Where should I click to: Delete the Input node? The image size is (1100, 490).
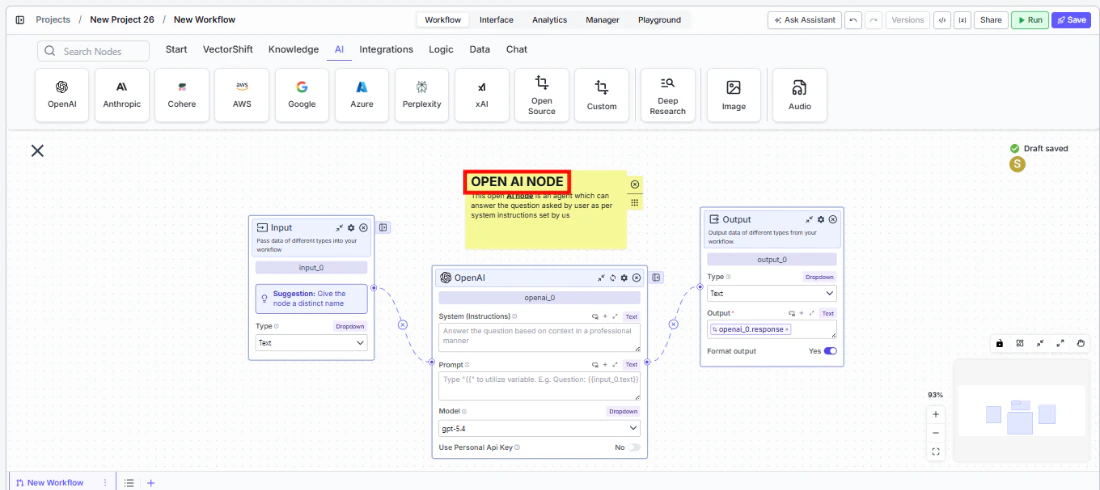pyautogui.click(x=363, y=227)
